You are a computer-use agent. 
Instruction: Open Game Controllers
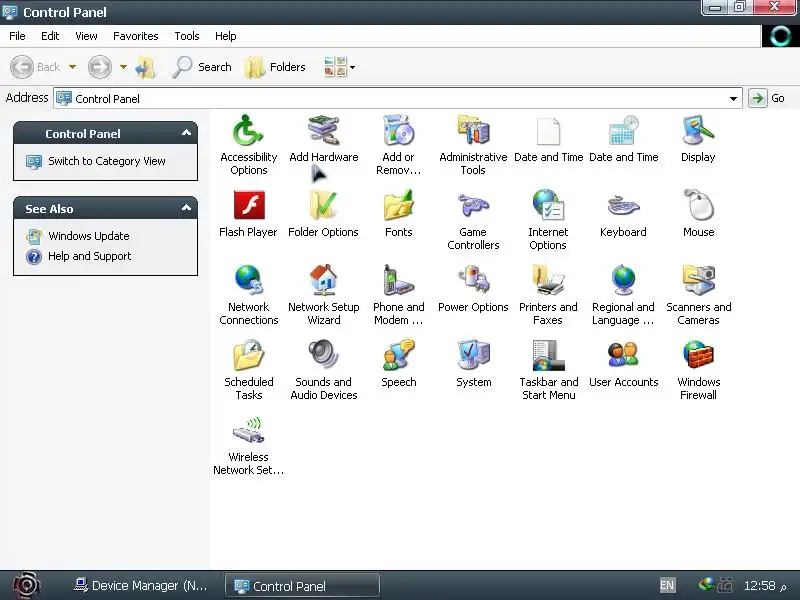click(x=473, y=220)
